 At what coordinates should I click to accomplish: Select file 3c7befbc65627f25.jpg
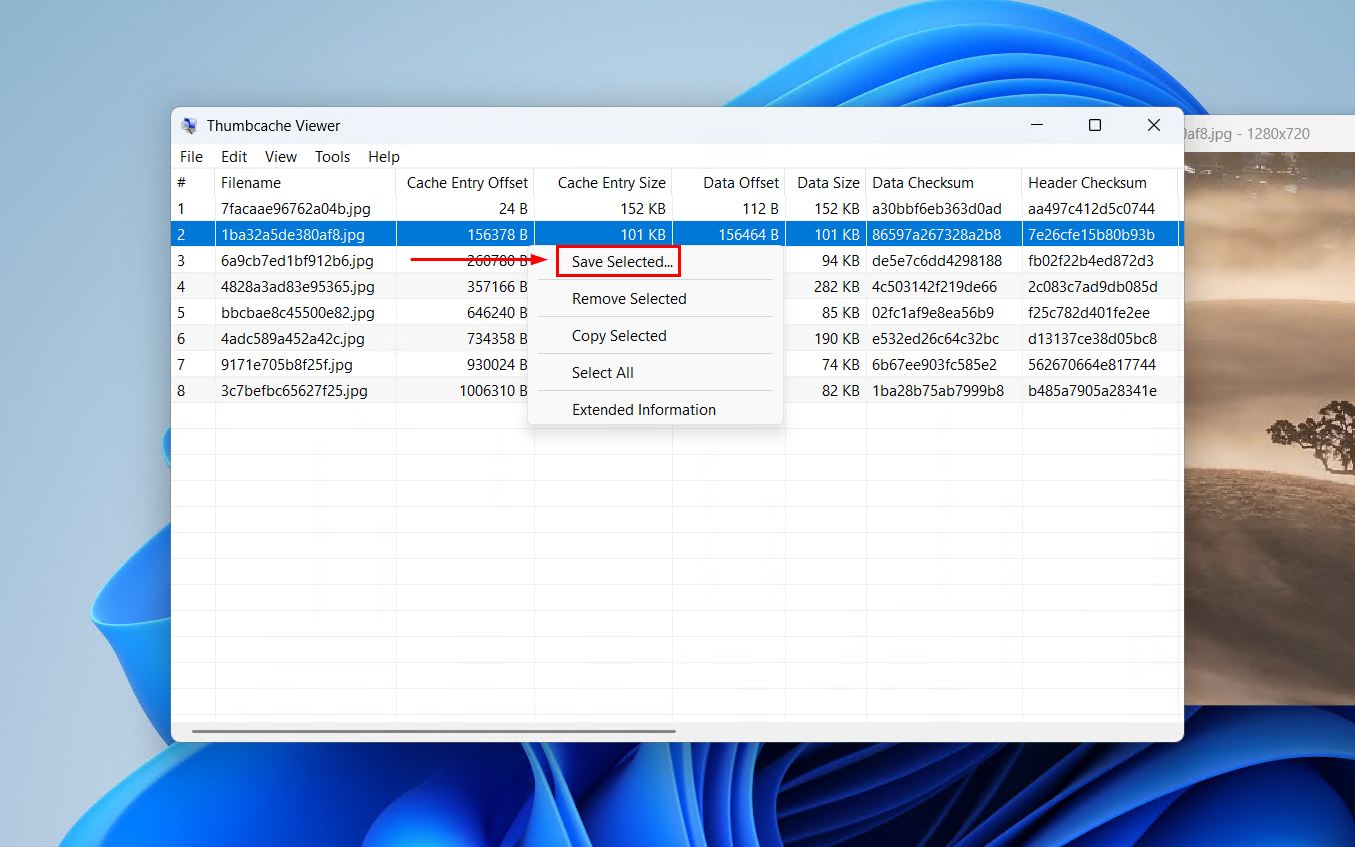[x=294, y=391]
